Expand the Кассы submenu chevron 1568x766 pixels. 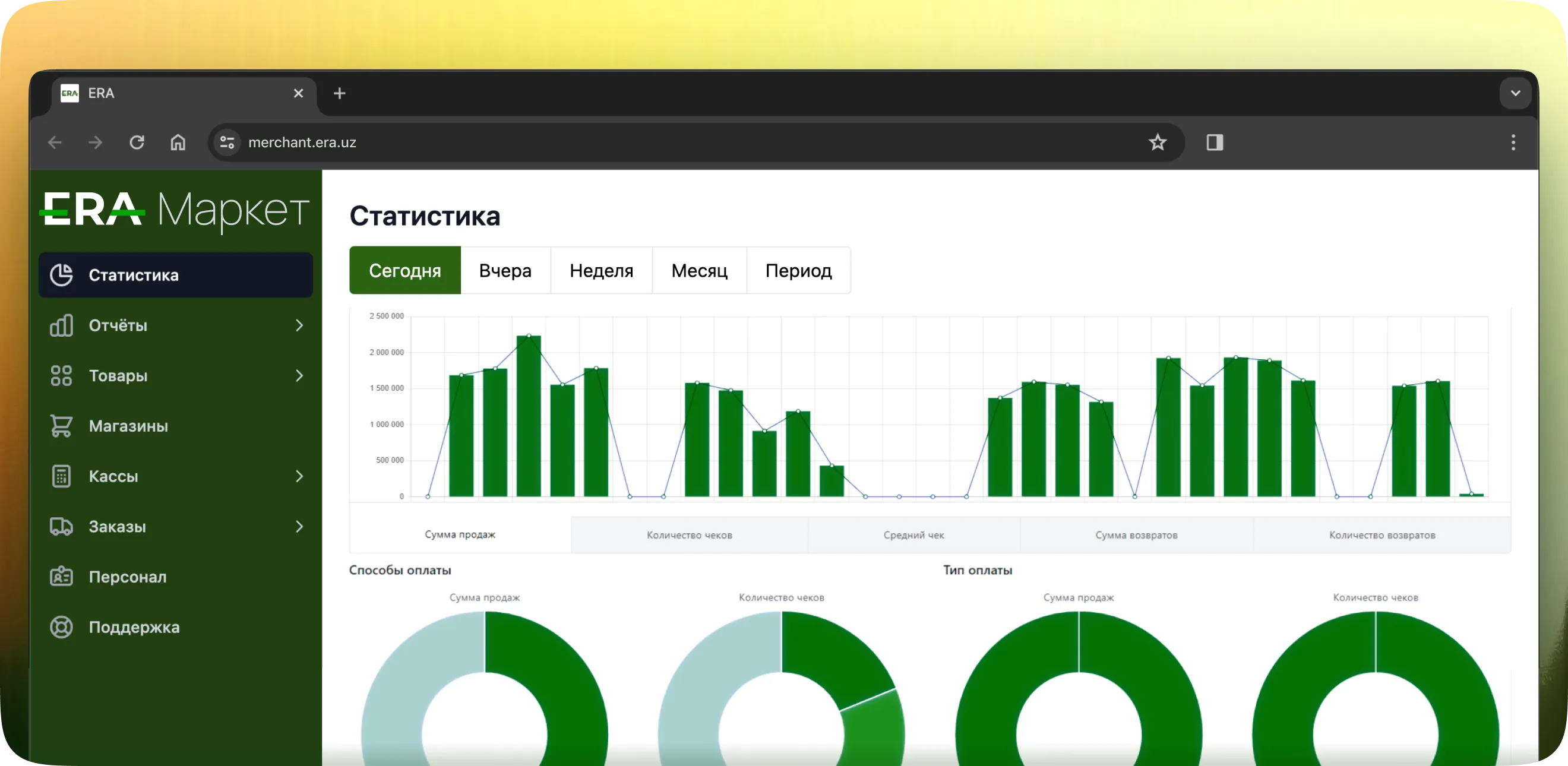(299, 476)
